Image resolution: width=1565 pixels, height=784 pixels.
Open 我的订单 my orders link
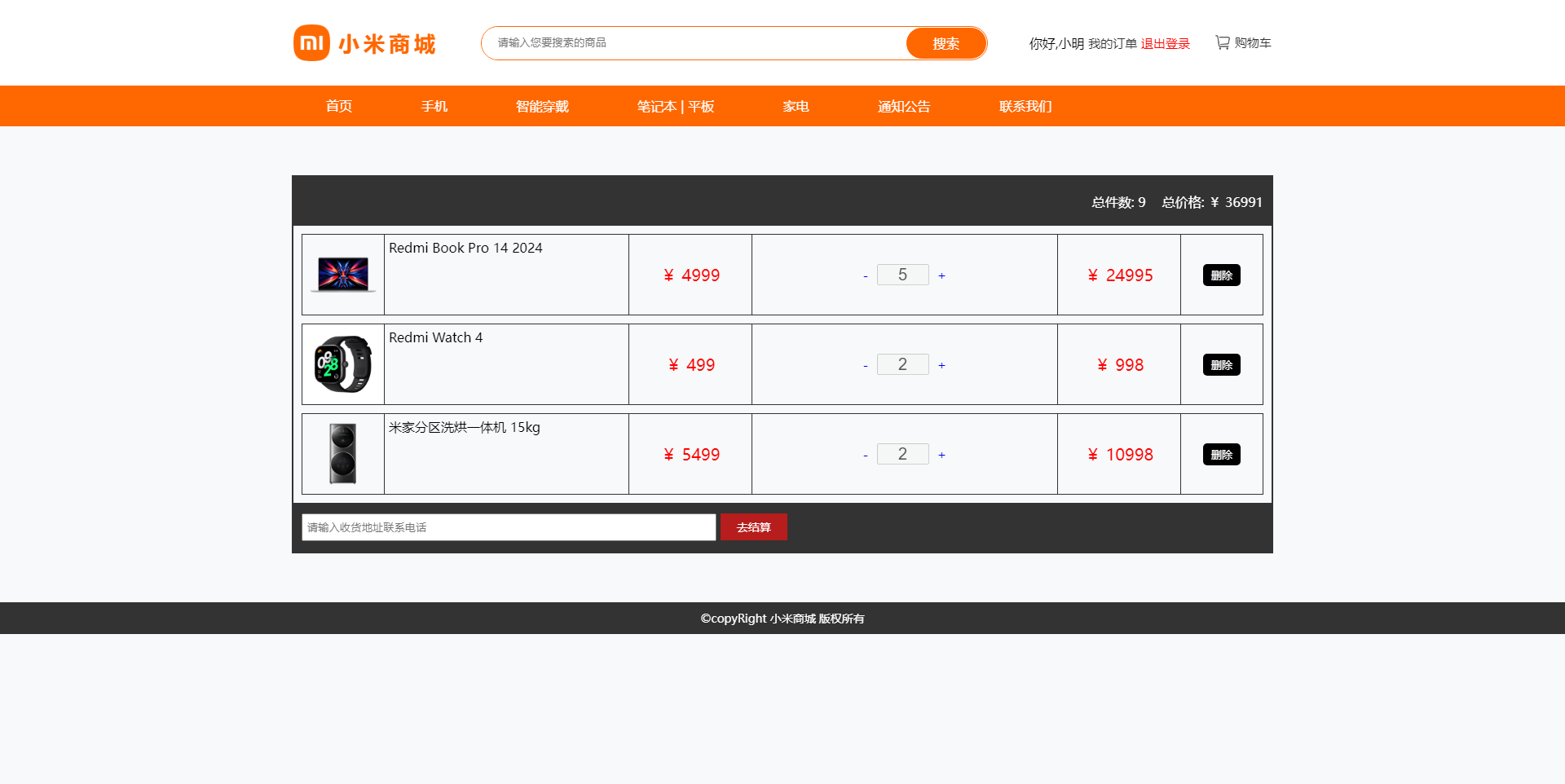(x=1112, y=43)
